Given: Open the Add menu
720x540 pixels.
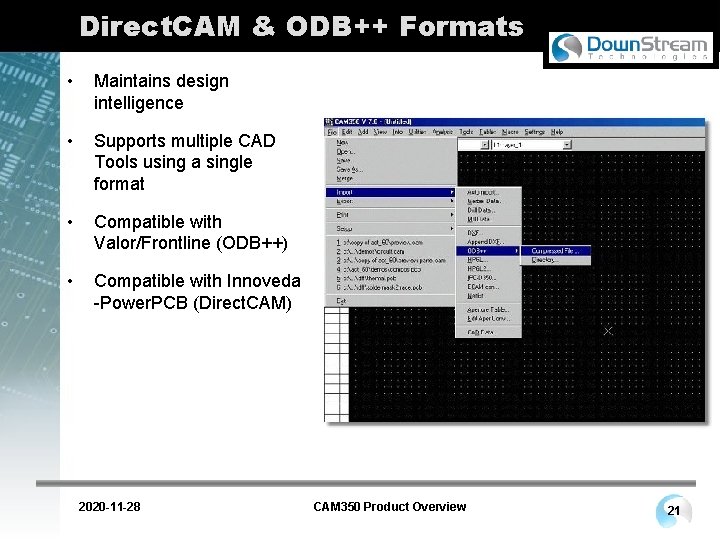Looking at the screenshot, I should (363, 132).
